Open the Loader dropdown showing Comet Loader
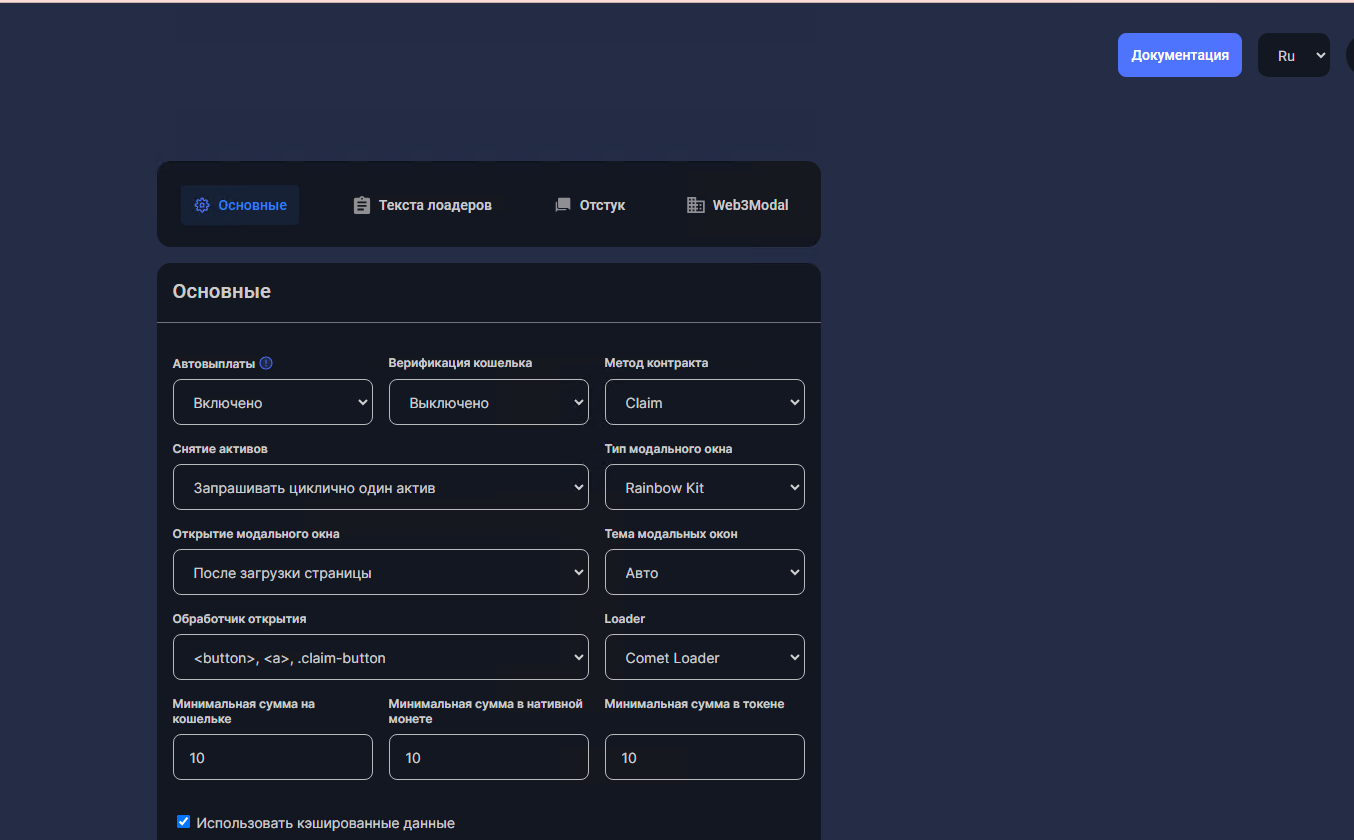 [704, 657]
